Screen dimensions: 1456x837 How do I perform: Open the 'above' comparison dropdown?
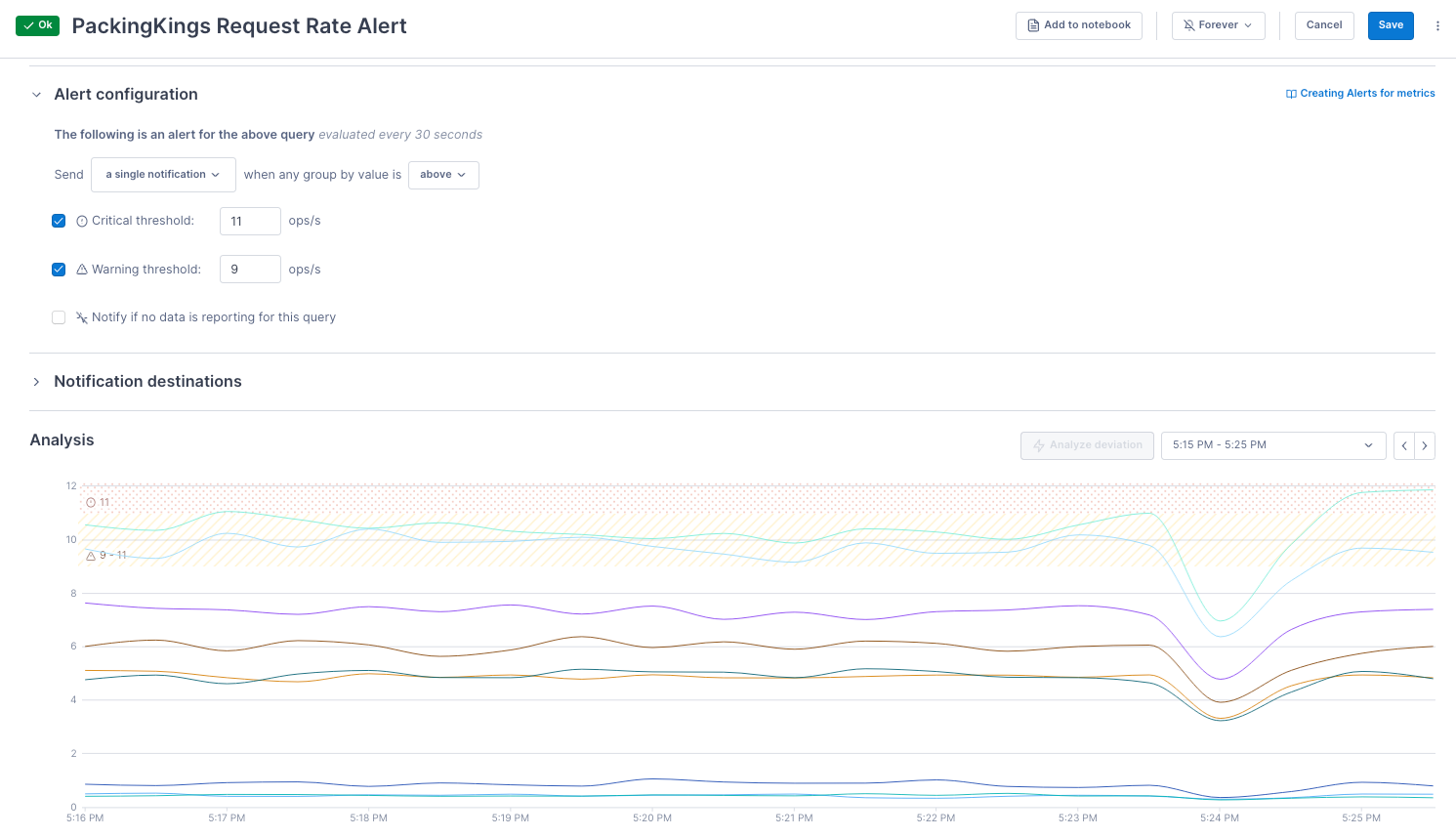coord(443,175)
